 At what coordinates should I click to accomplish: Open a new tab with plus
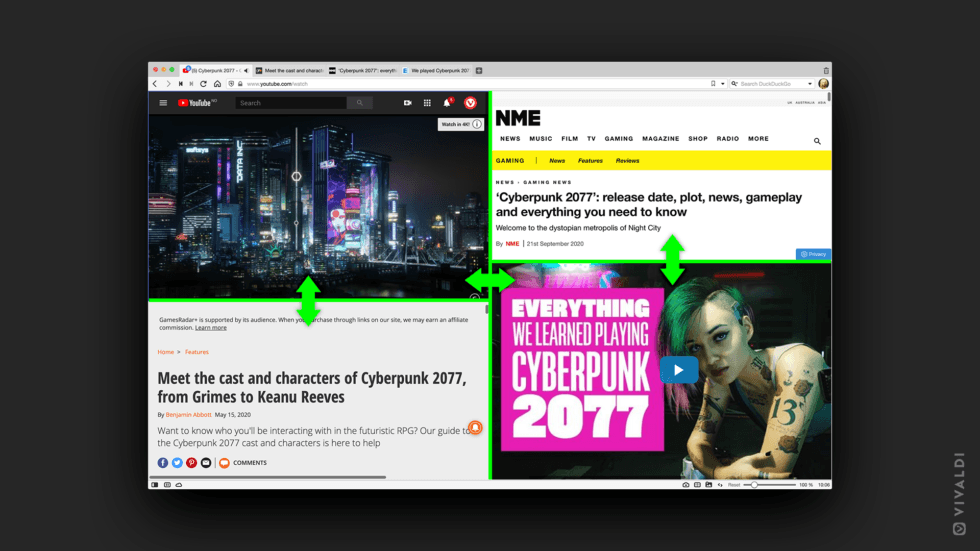[x=479, y=71]
